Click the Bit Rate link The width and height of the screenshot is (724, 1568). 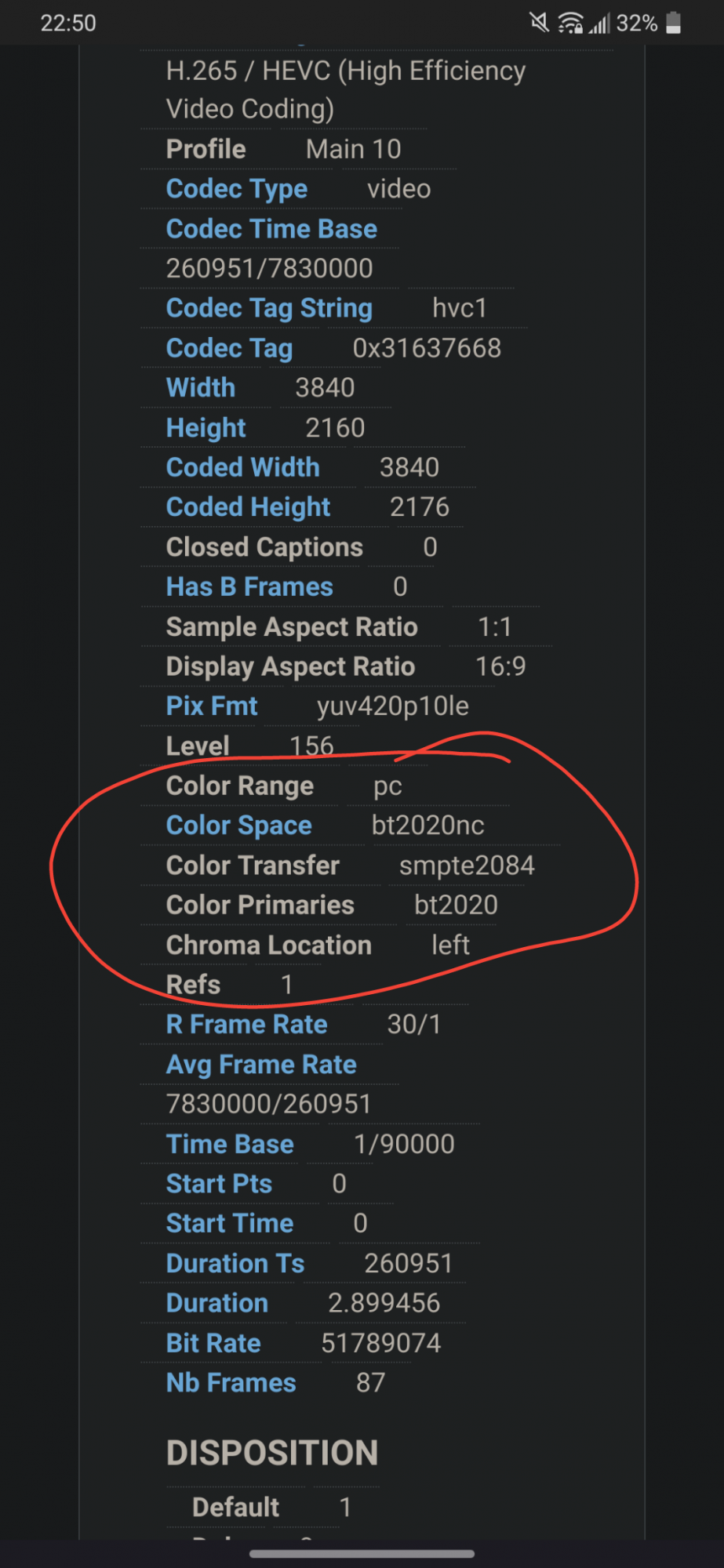tap(213, 1344)
